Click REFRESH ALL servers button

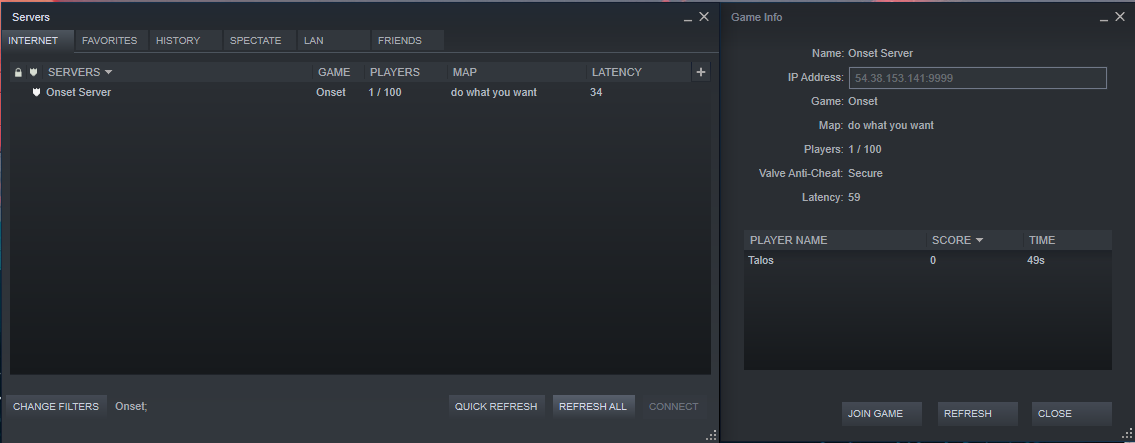point(594,407)
